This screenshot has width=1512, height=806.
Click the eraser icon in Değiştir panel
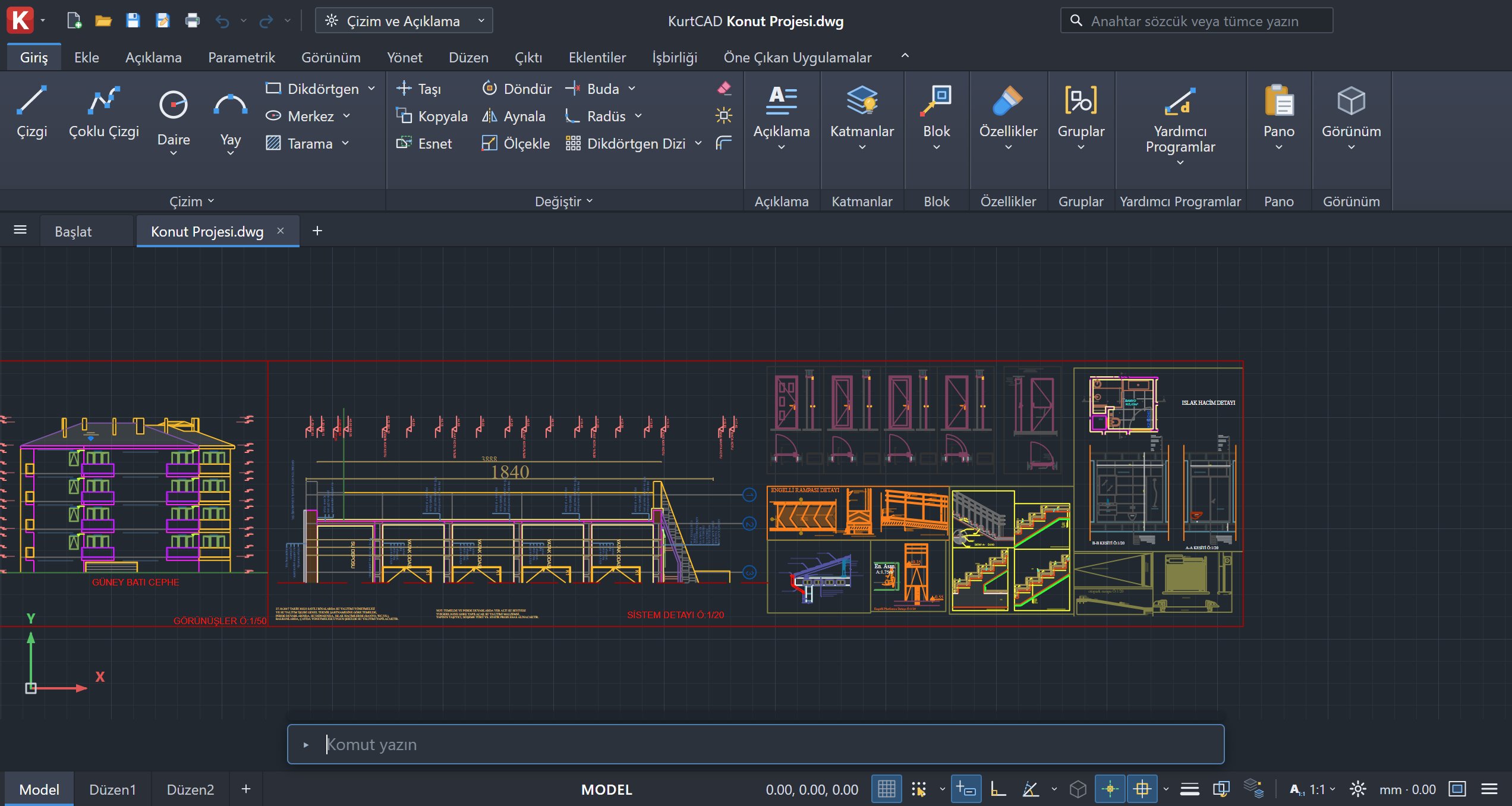pos(724,88)
